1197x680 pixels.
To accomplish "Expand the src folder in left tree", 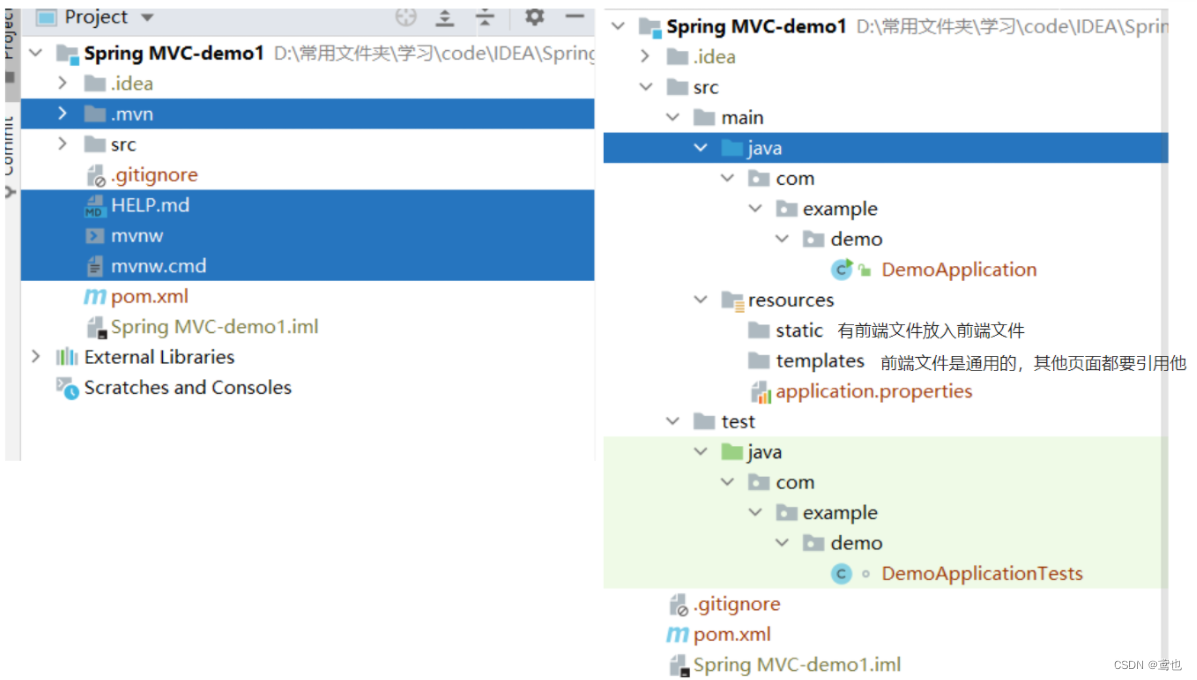I will point(63,143).
